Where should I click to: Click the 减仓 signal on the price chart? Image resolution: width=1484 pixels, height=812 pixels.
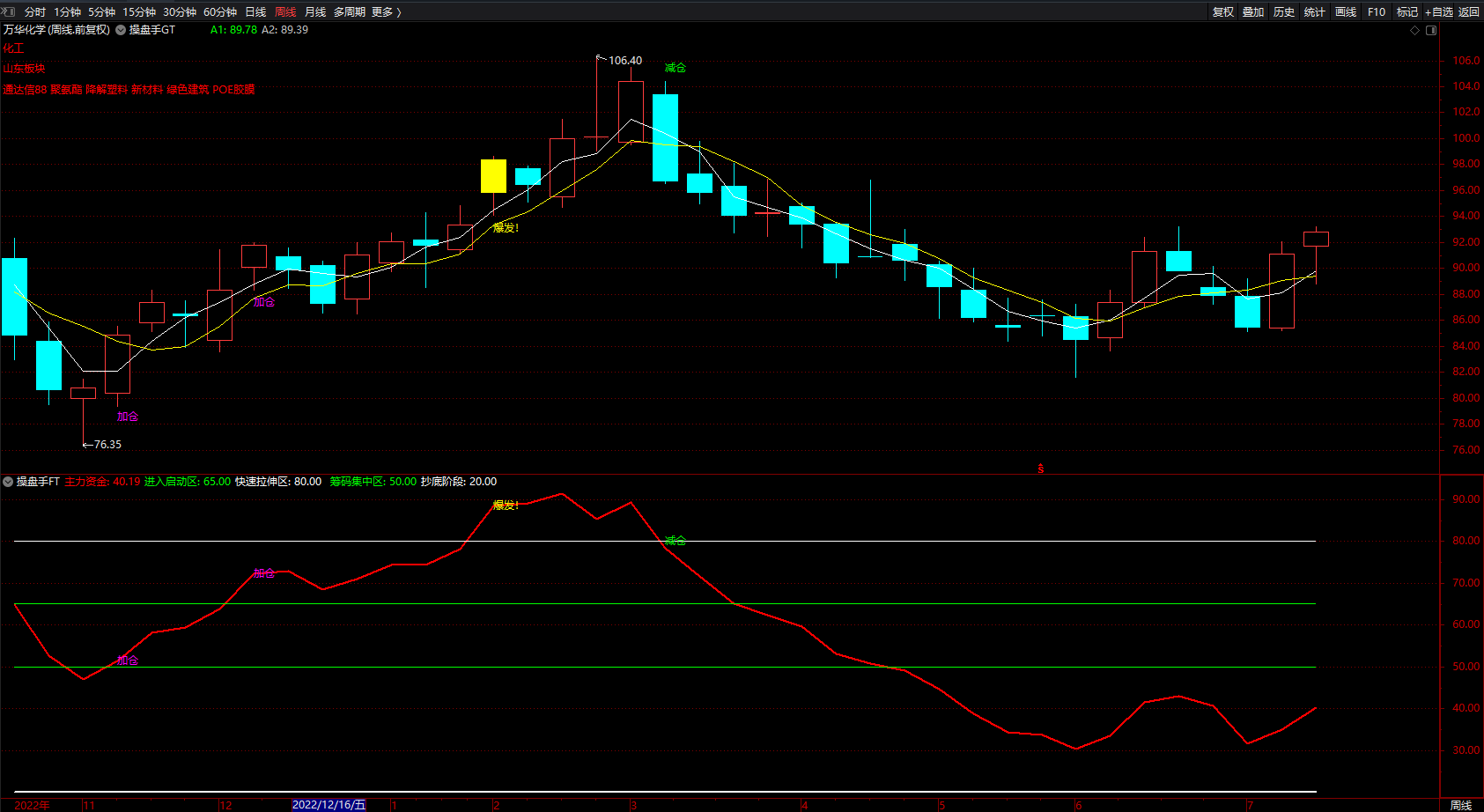pos(675,68)
